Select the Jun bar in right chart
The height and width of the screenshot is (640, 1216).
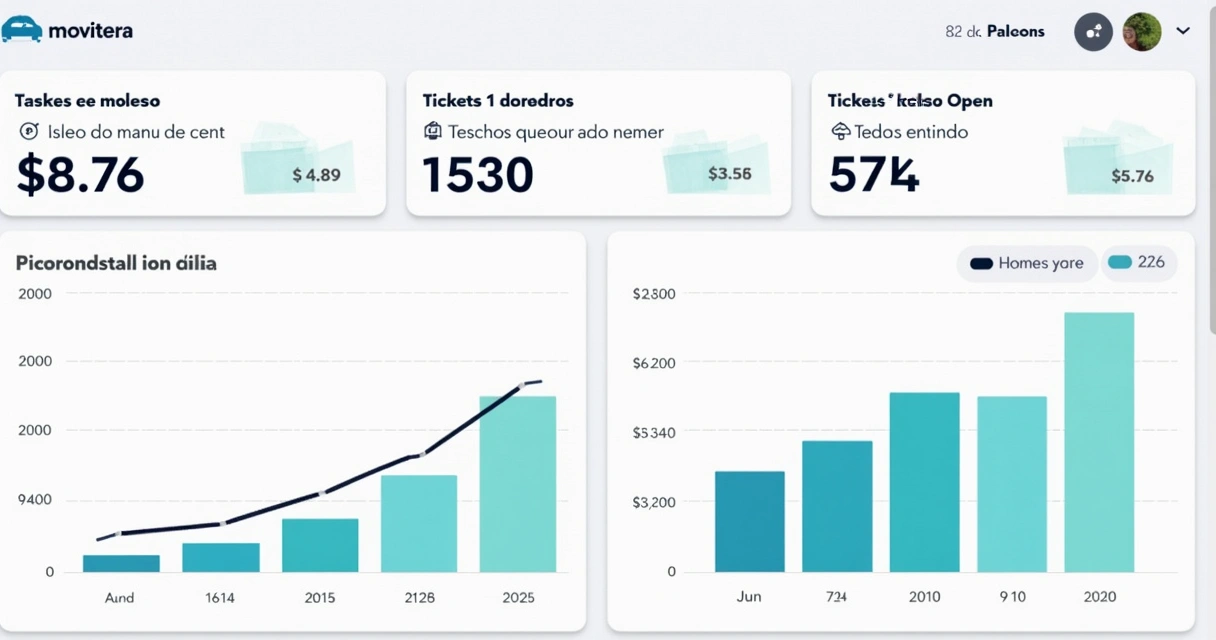[x=750, y=521]
